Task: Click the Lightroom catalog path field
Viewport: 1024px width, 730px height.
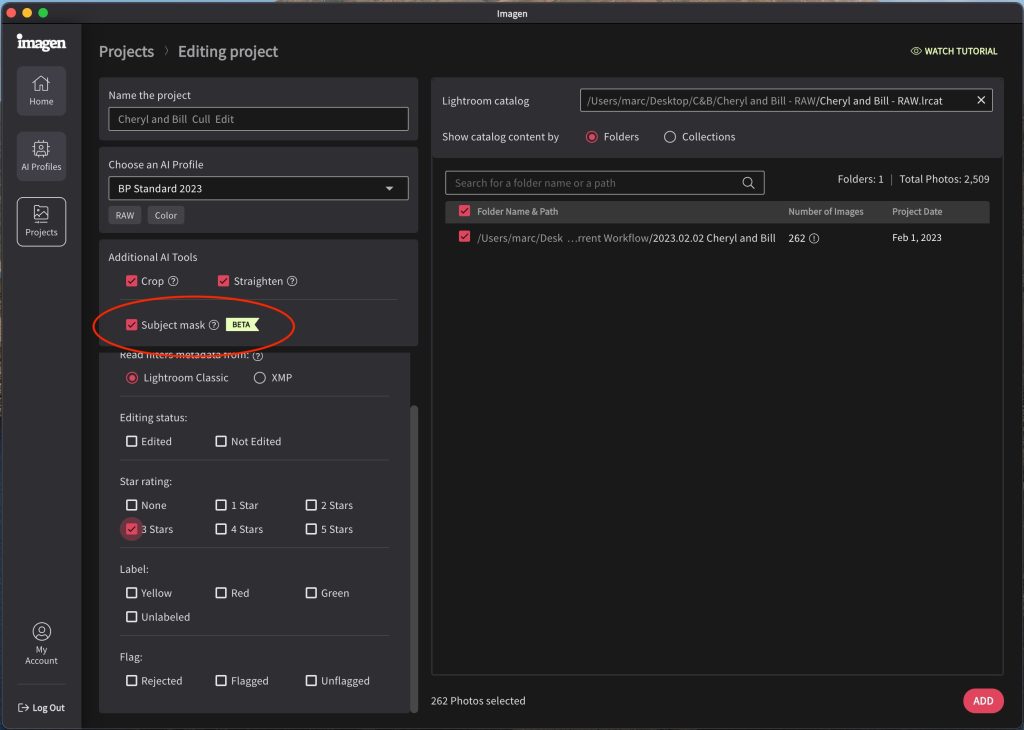Action: [786, 101]
